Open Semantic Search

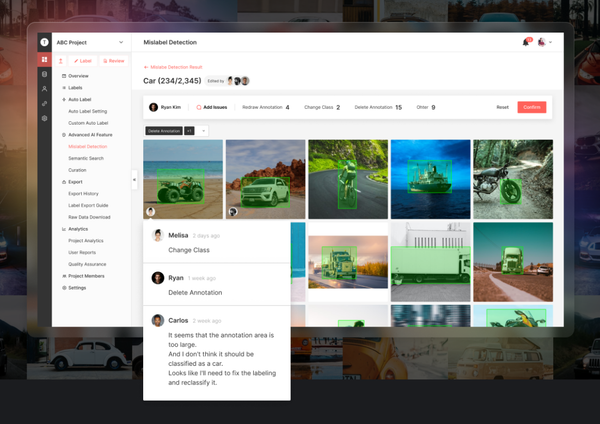coord(86,158)
